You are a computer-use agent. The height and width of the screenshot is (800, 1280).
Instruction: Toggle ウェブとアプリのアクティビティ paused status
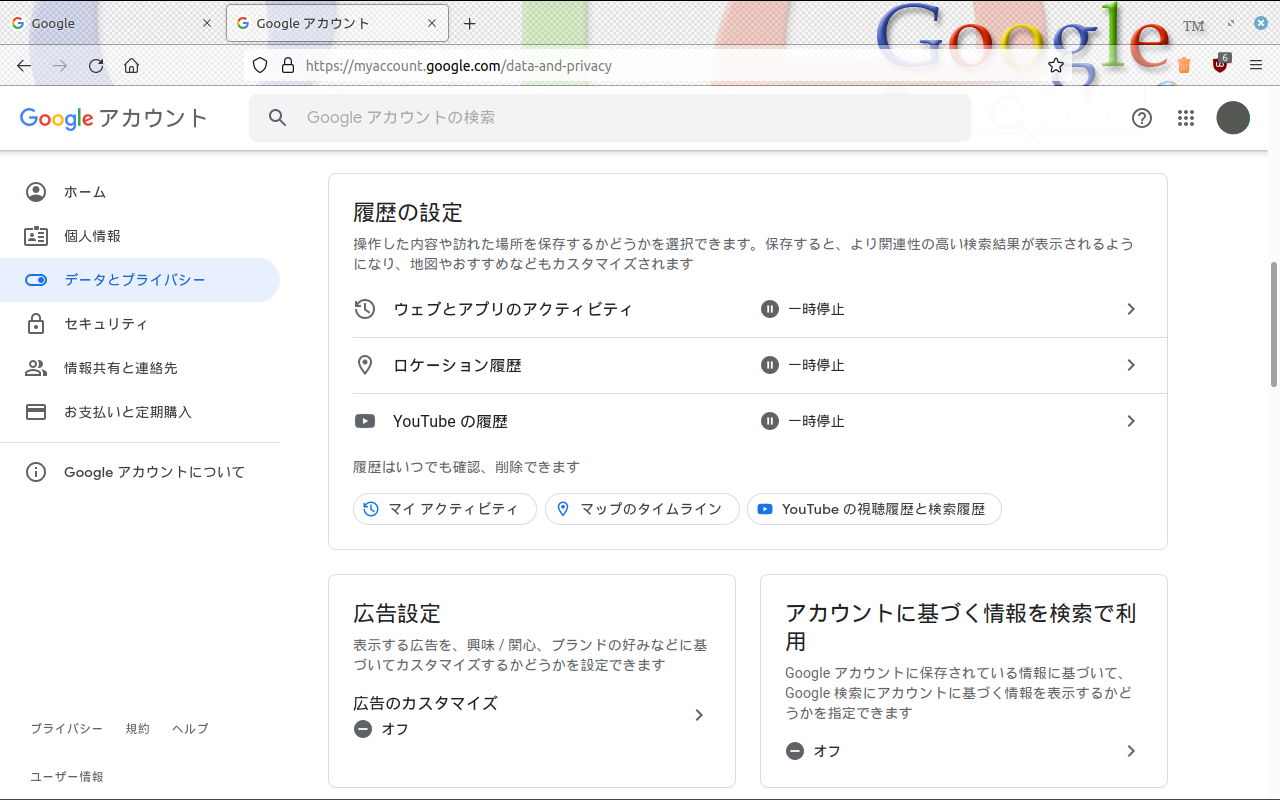802,310
